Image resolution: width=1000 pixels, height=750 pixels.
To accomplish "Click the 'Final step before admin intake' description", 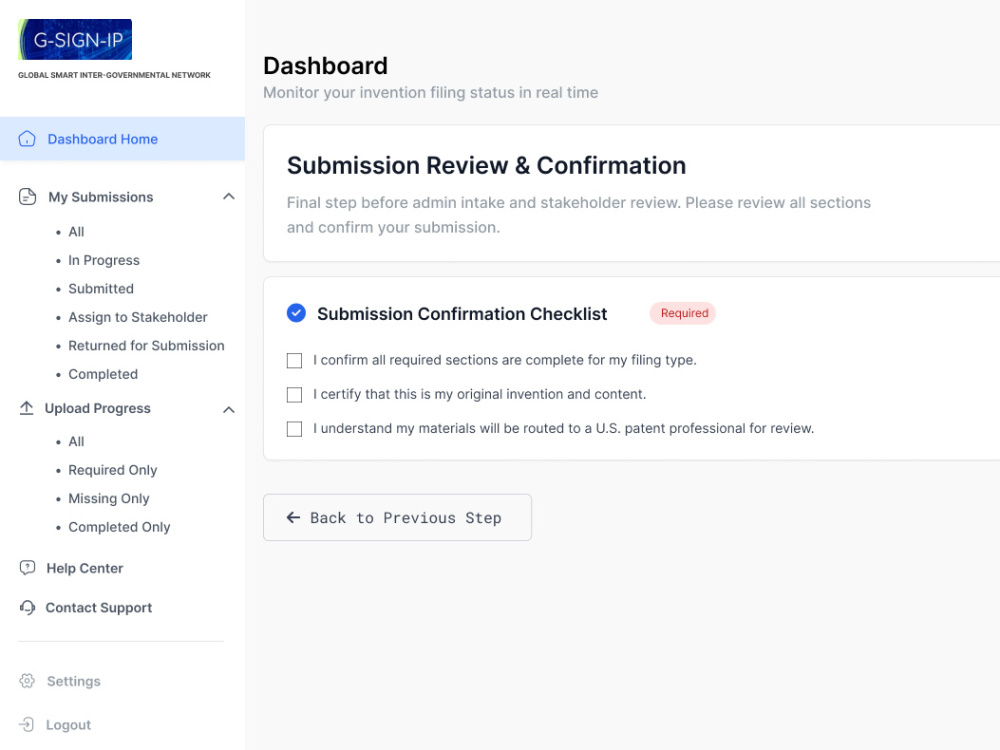I will click(x=578, y=215).
